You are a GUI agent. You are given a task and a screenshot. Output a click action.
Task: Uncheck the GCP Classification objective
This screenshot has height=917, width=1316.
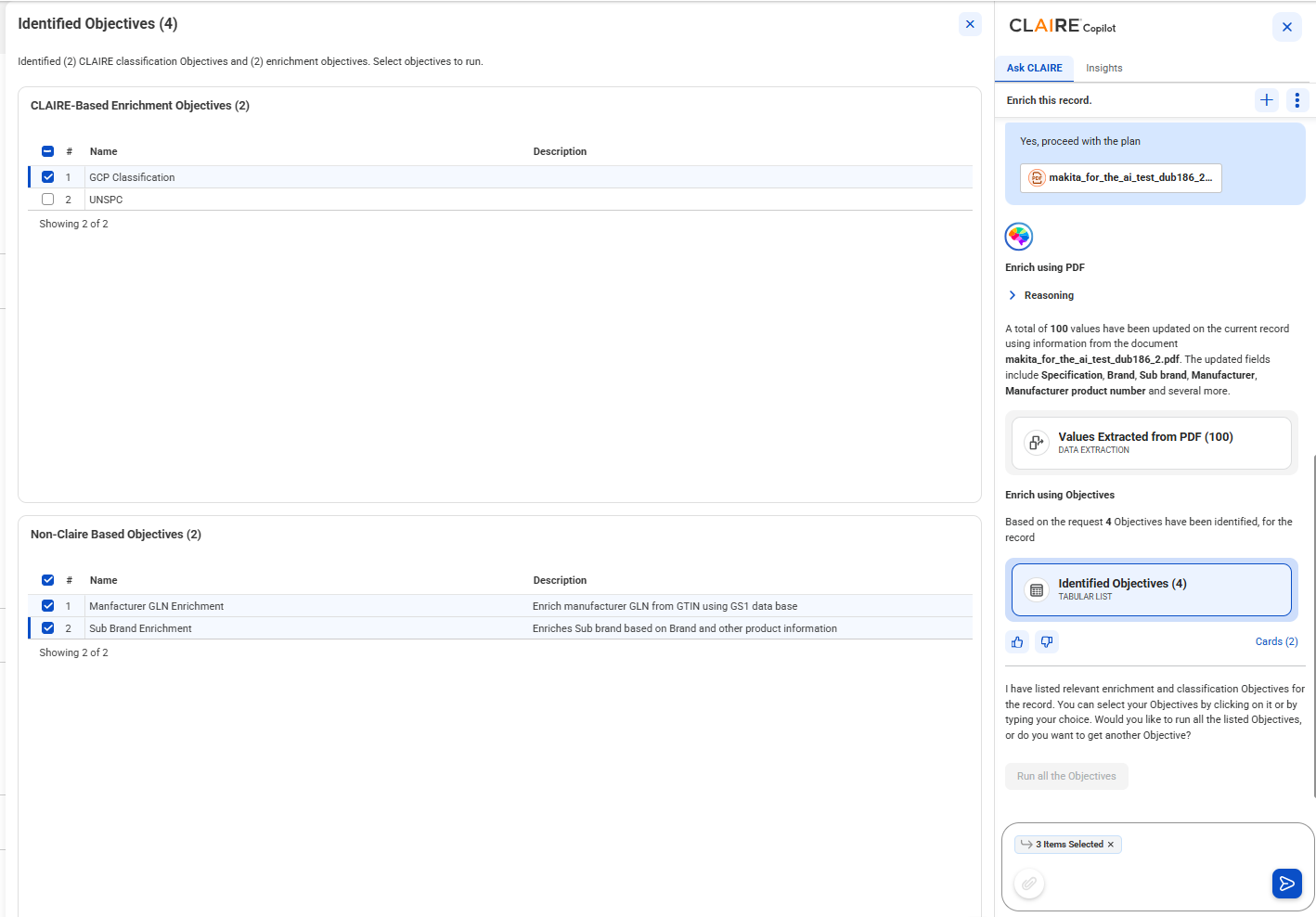coord(47,177)
